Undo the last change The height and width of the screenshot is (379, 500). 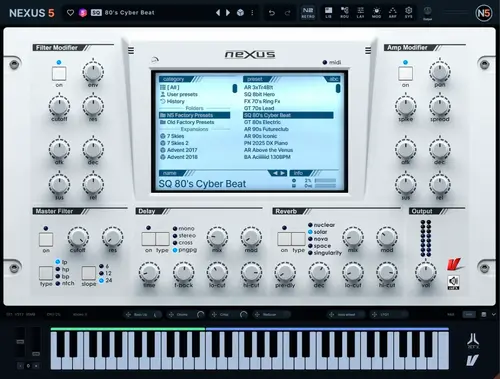[272, 13]
